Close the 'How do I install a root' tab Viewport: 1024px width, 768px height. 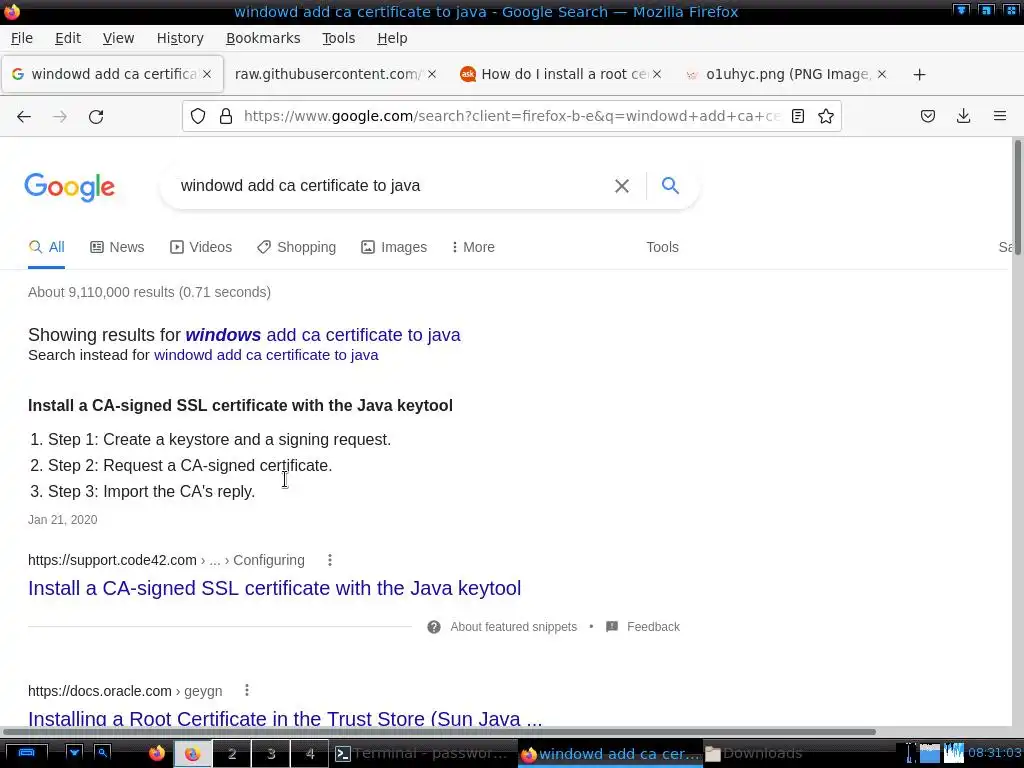point(657,74)
